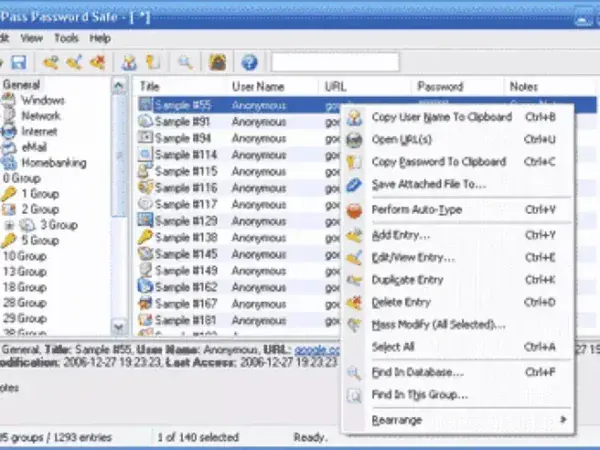Sort entries by User Name column header
This screenshot has height=450, width=600.
[258, 87]
